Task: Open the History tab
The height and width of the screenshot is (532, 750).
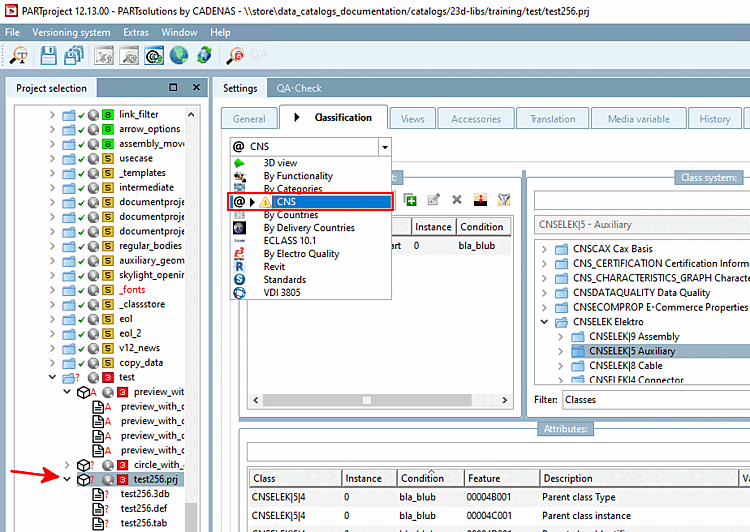Action: click(x=715, y=119)
